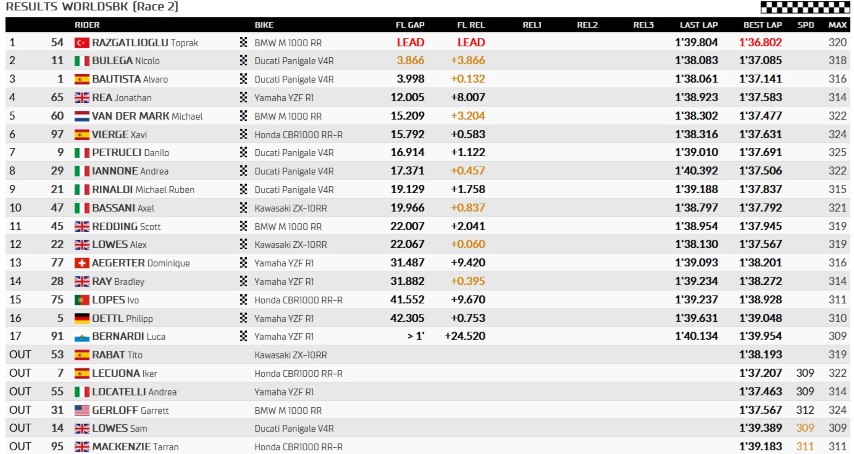854x454 pixels.
Task: Click the Results WorldSBK Race 2 title
Action: coord(92,7)
